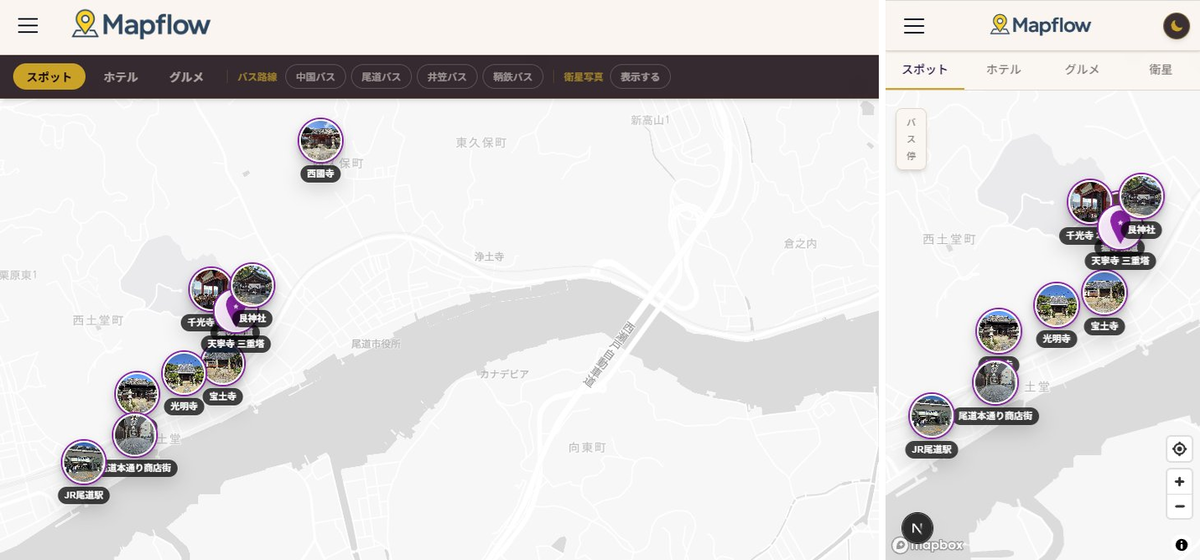Select the スポット tab in mobile view
The image size is (1200, 560).
point(925,70)
